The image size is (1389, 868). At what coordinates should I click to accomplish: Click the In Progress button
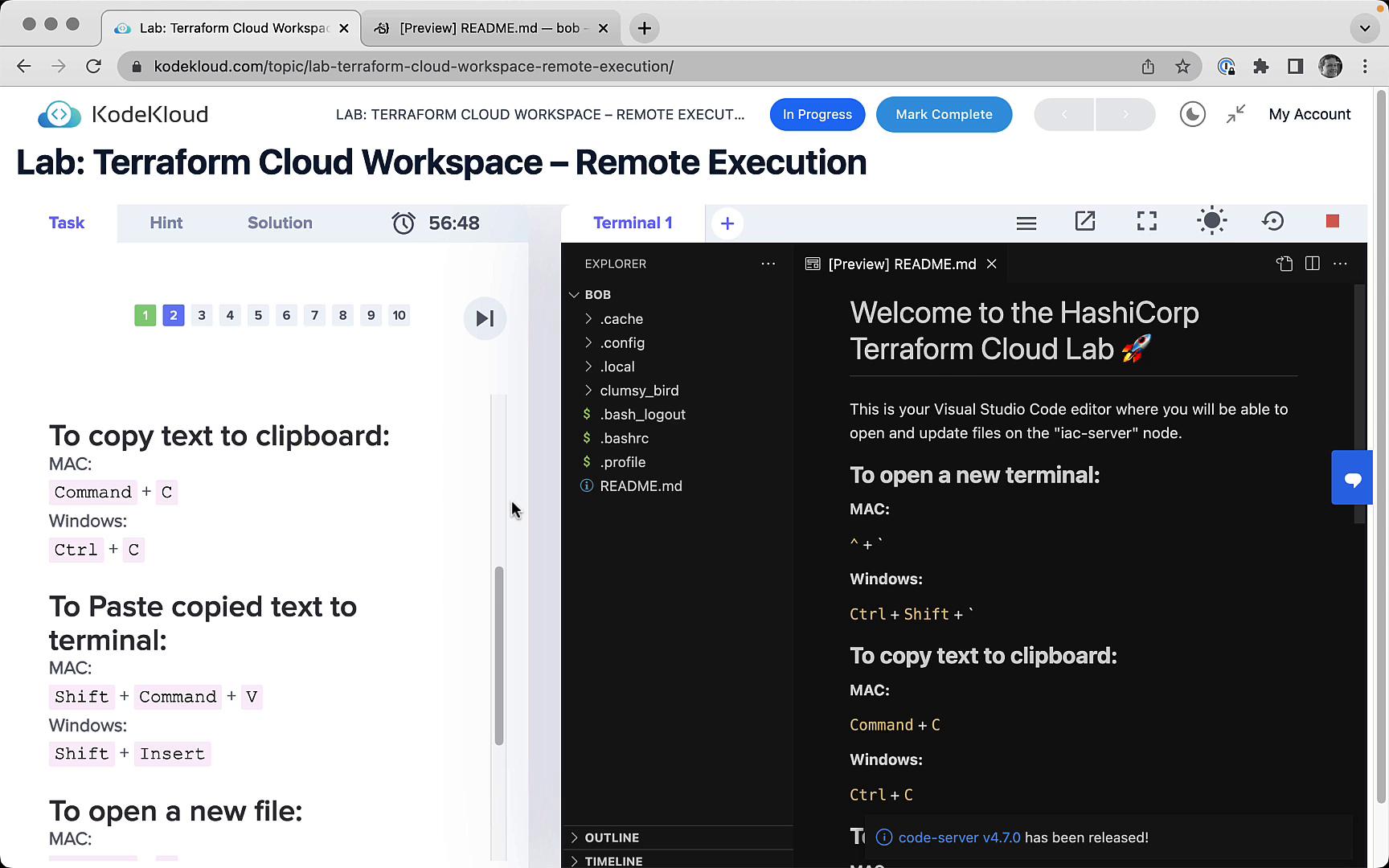817,114
